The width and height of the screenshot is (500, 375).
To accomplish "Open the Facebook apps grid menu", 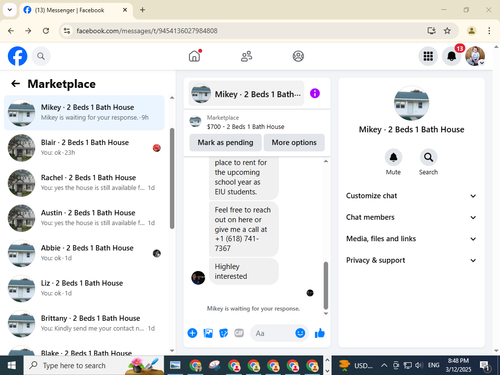I will point(428,56).
